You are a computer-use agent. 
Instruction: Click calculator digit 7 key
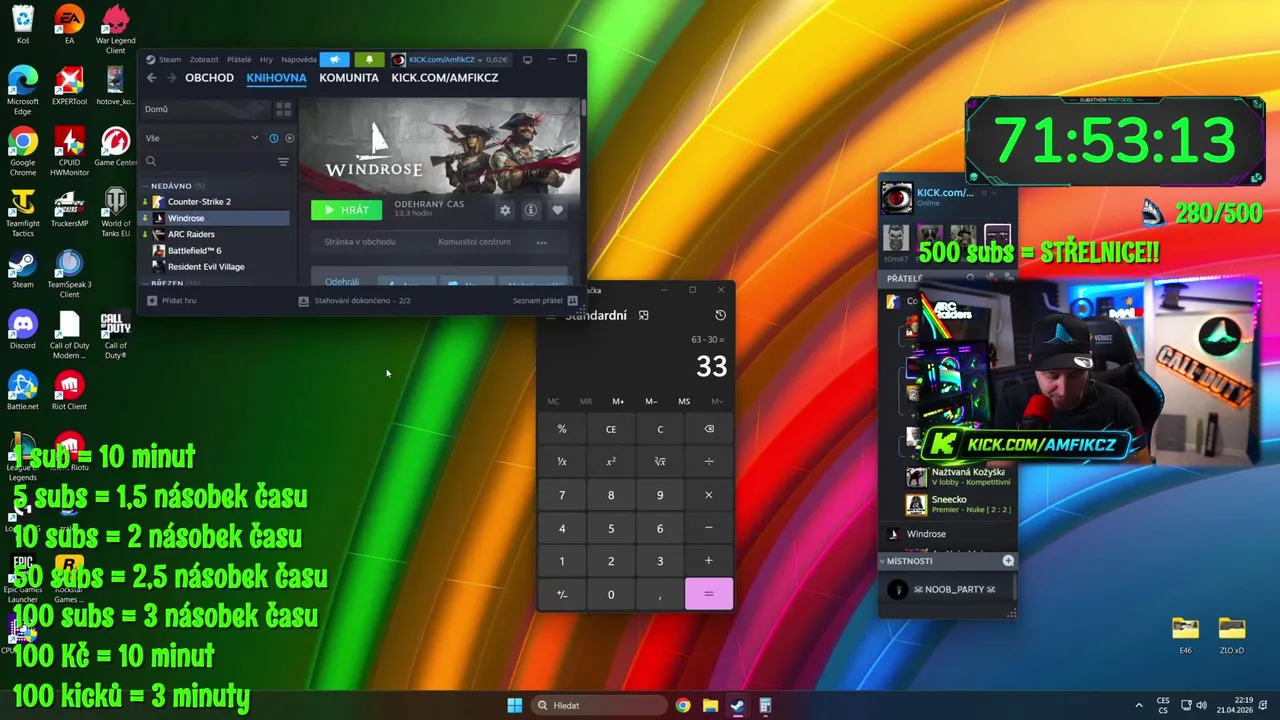point(562,495)
